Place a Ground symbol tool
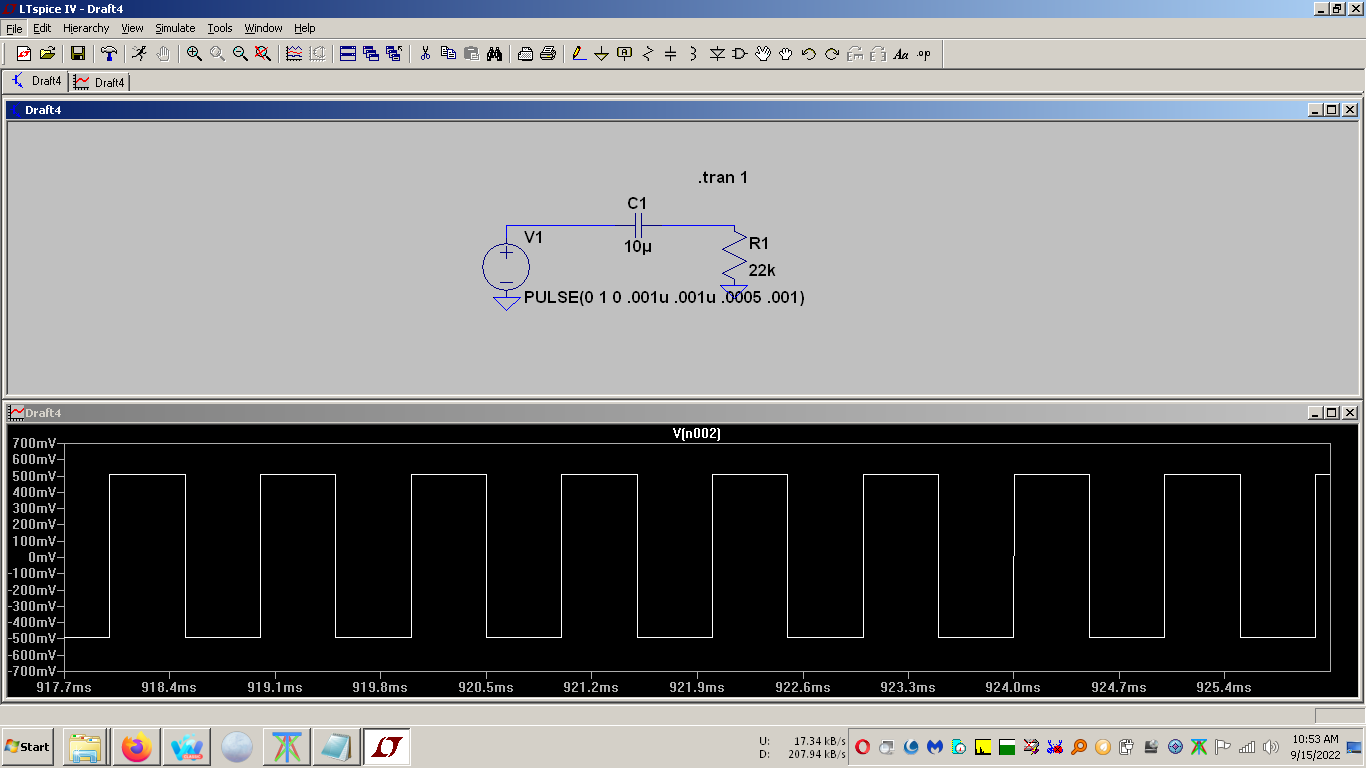 point(601,54)
